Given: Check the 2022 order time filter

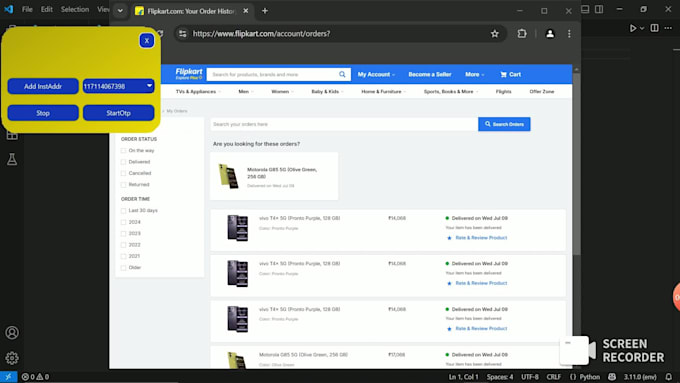Looking at the screenshot, I should (x=123, y=245).
